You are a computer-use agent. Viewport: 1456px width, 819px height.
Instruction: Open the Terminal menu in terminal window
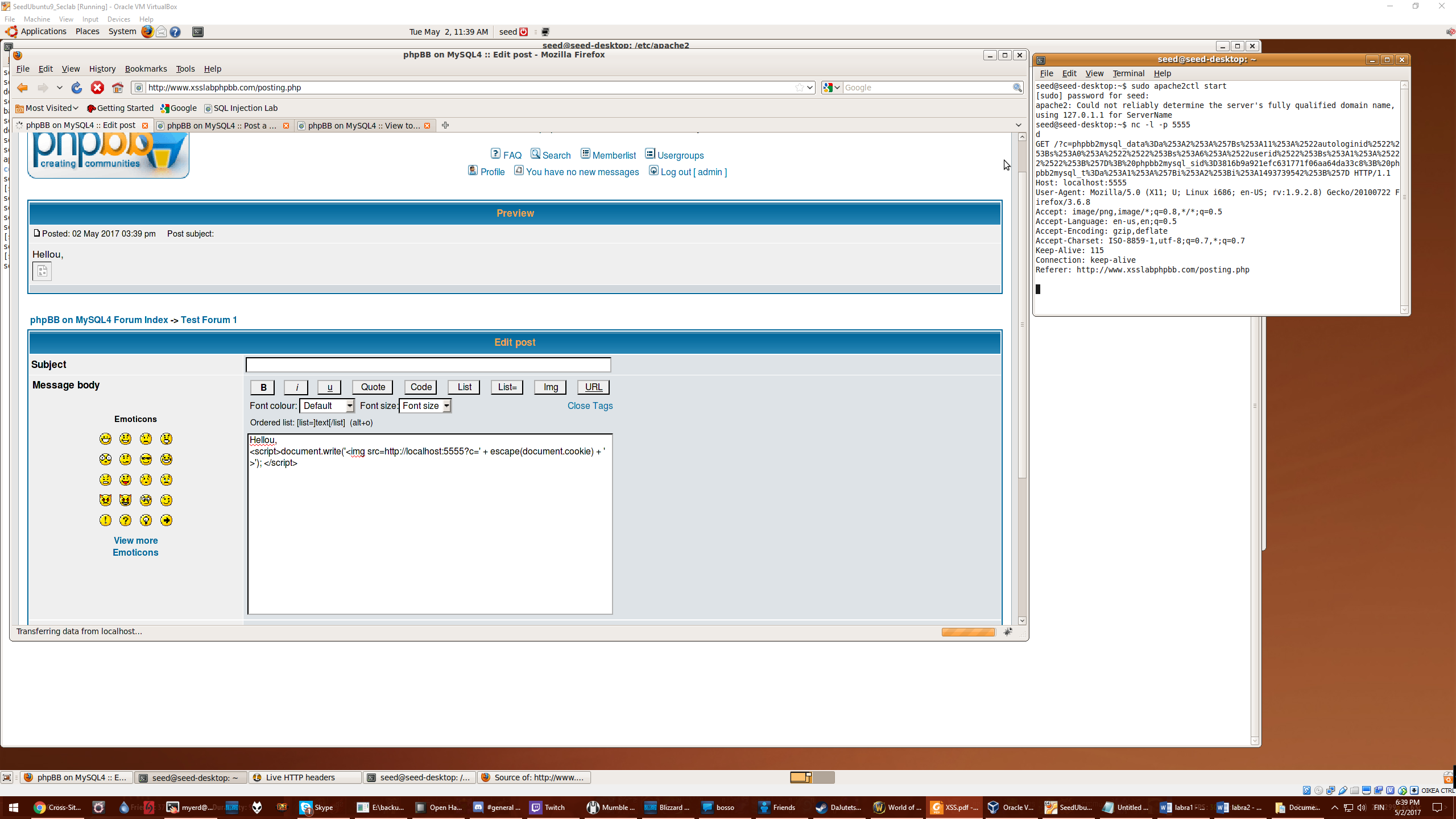pos(1128,73)
